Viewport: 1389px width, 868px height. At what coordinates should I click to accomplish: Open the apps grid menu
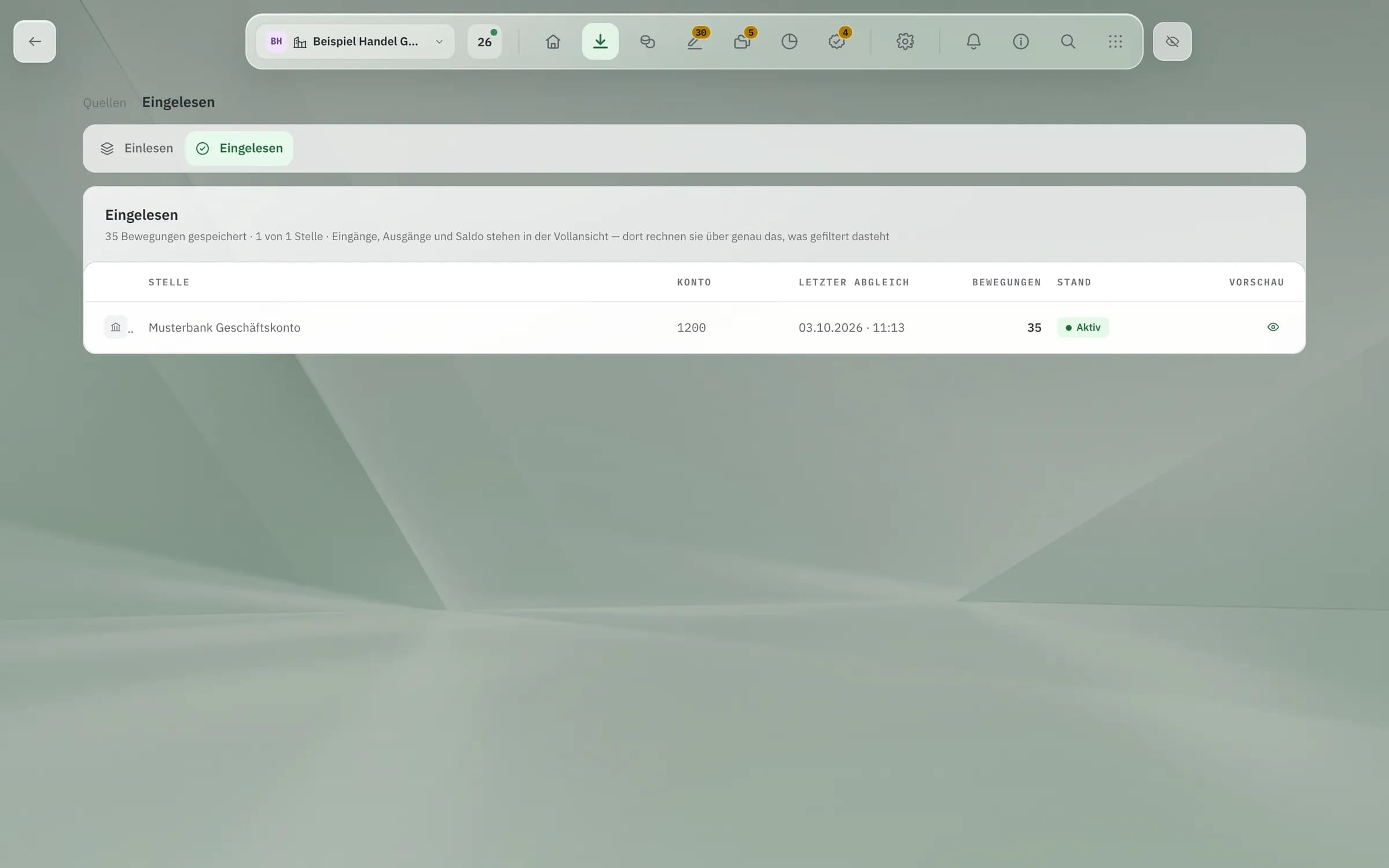[x=1115, y=42]
